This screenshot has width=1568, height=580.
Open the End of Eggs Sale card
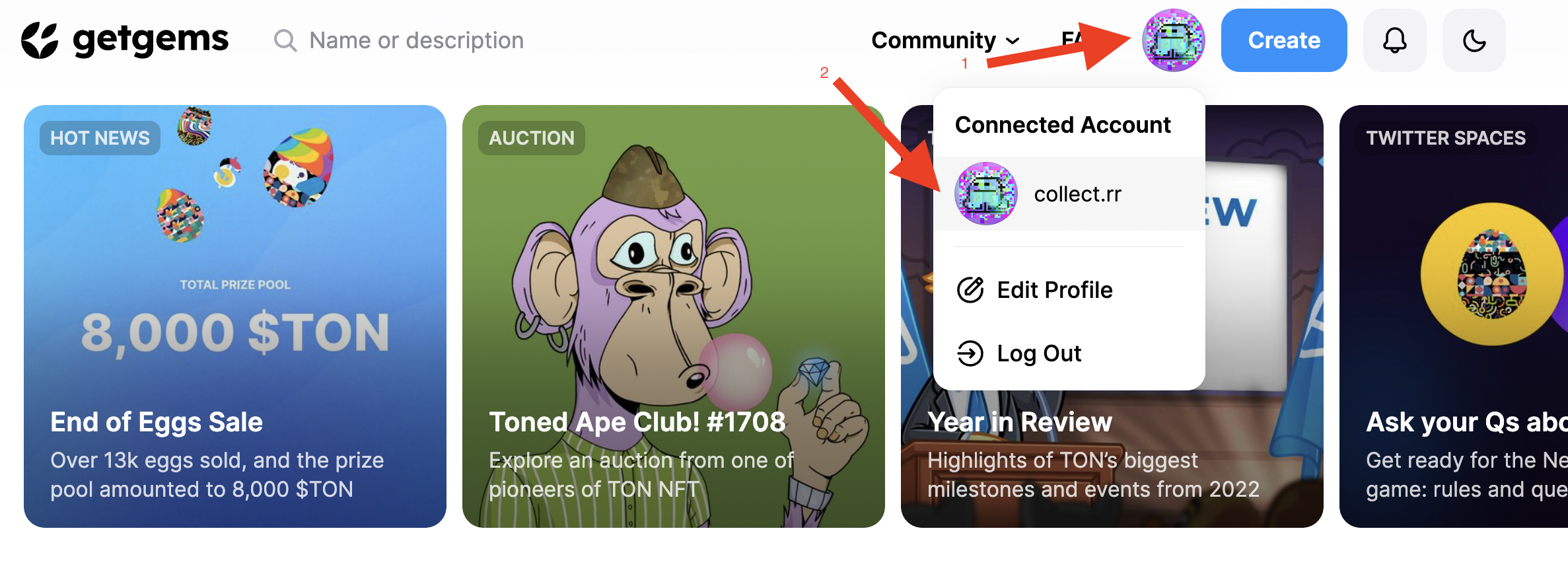coord(235,316)
